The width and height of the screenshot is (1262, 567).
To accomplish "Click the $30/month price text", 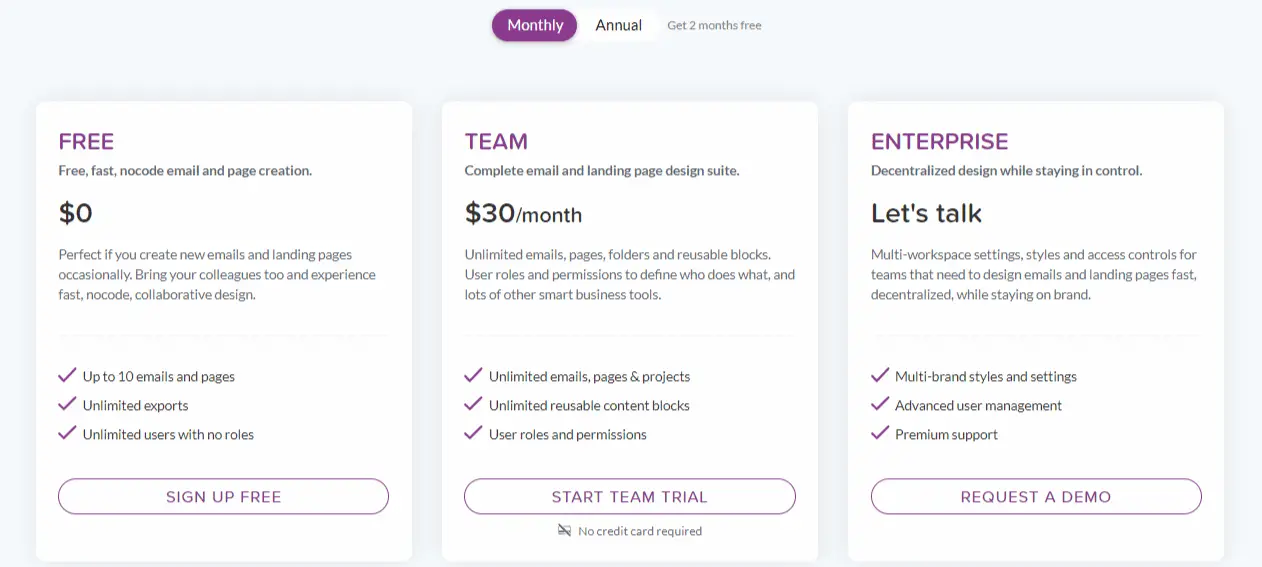I will [x=523, y=213].
